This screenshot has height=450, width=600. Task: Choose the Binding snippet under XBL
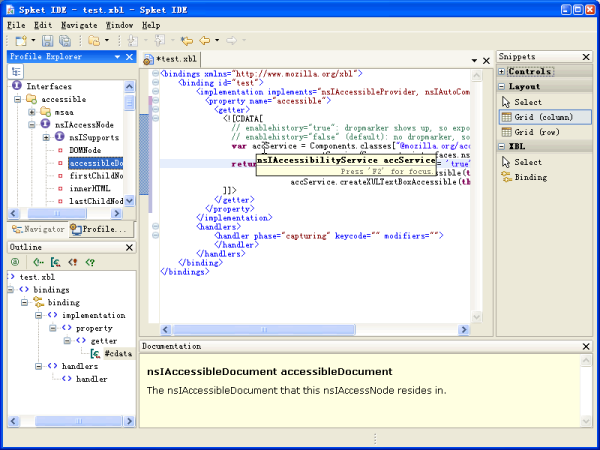(530, 177)
